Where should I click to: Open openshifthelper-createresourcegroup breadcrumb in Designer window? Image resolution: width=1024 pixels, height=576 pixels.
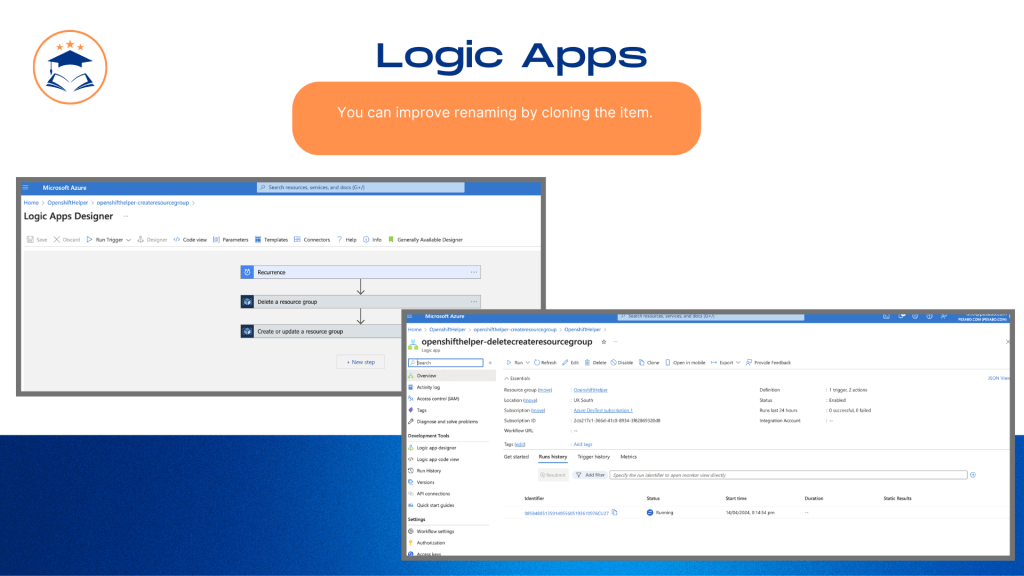(x=142, y=202)
